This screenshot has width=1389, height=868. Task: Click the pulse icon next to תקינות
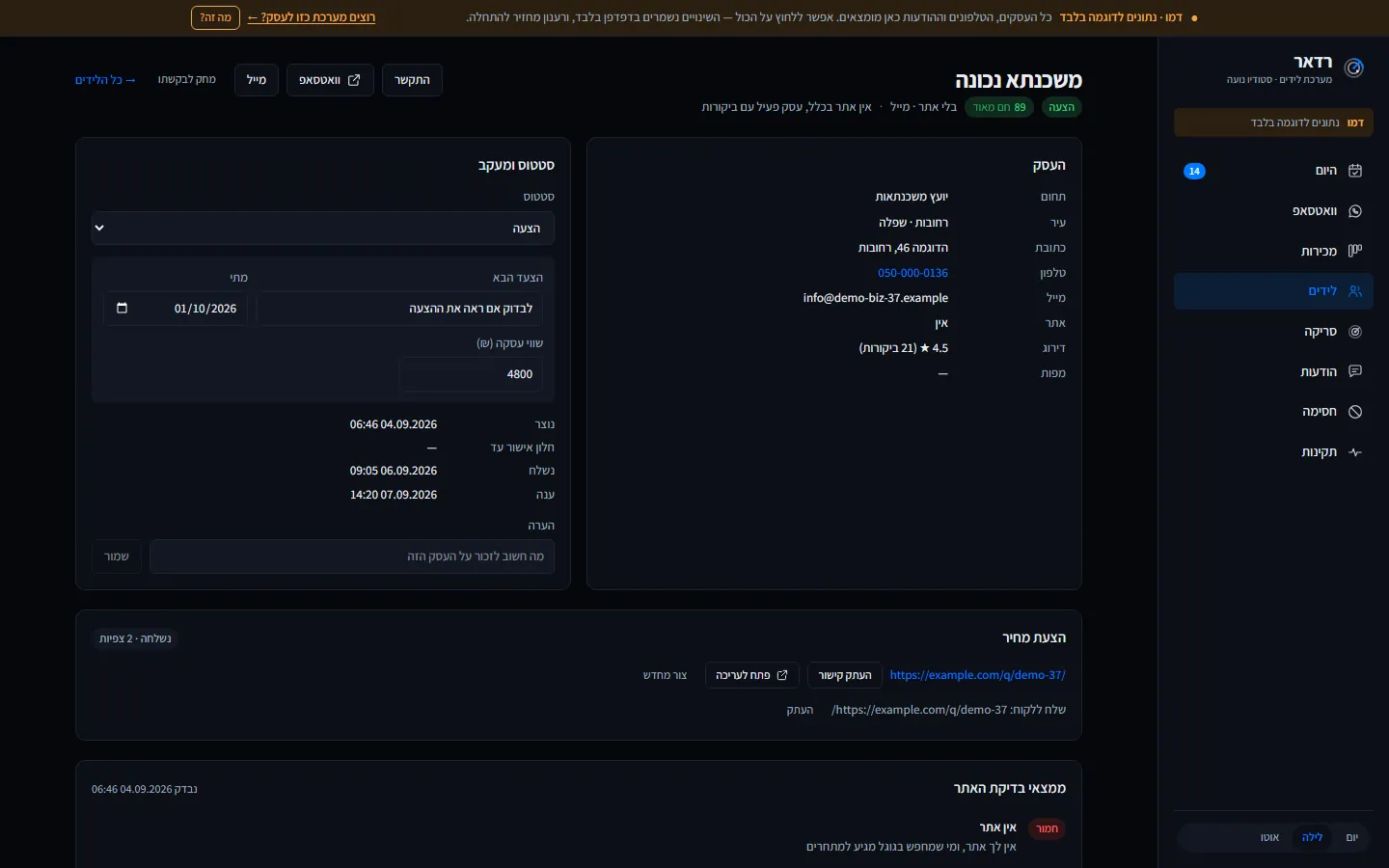click(x=1355, y=452)
